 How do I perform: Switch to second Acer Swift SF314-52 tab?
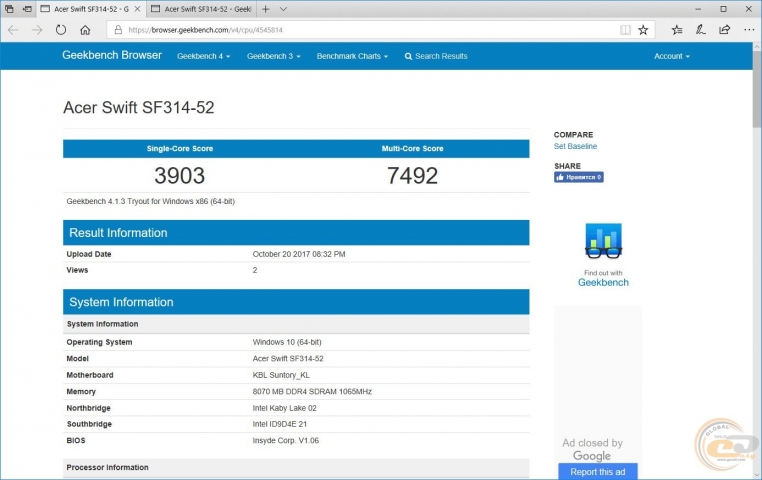click(x=201, y=9)
